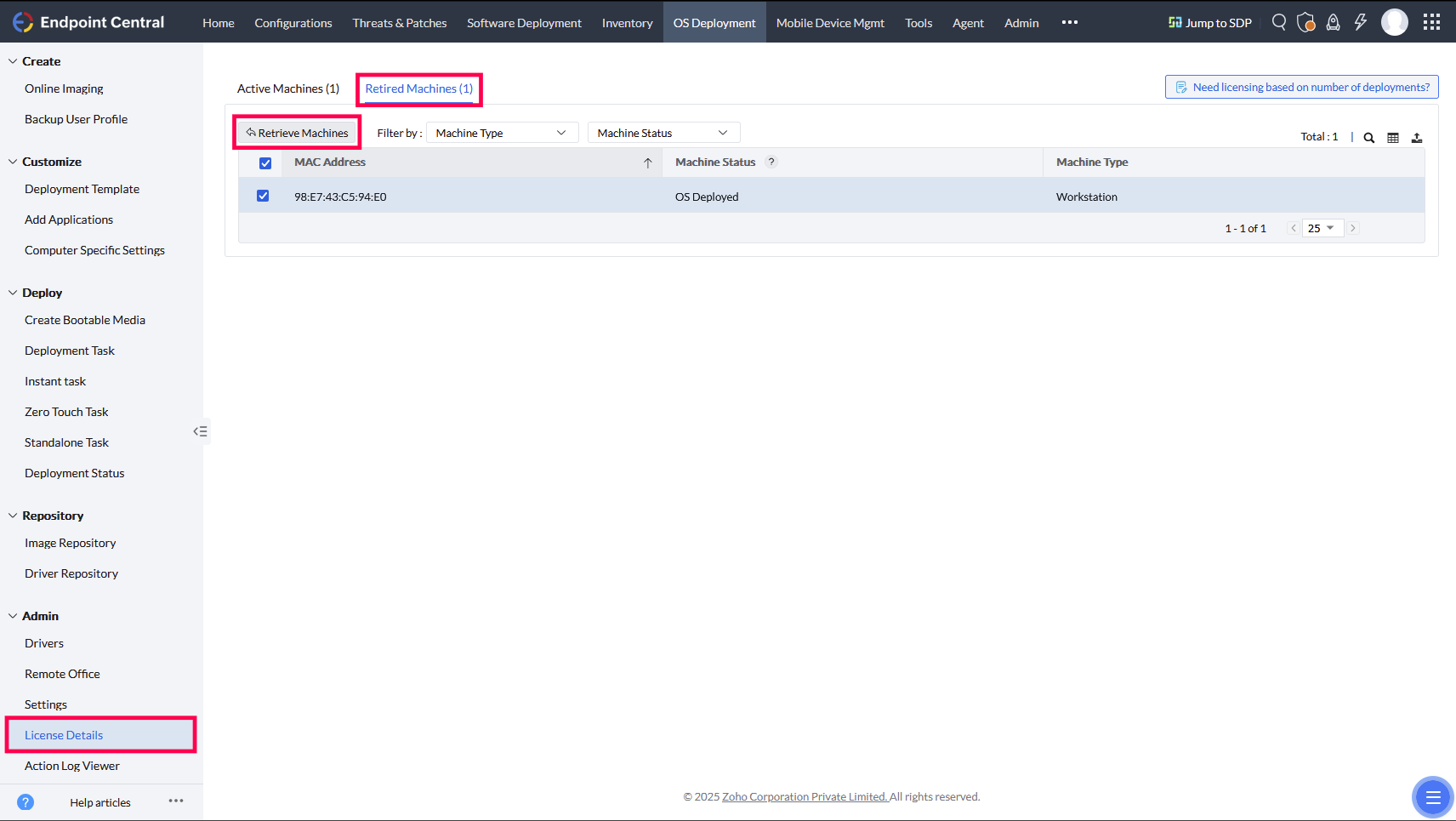Switch to the Active Machines tab
This screenshot has width=1456, height=821.
click(288, 88)
